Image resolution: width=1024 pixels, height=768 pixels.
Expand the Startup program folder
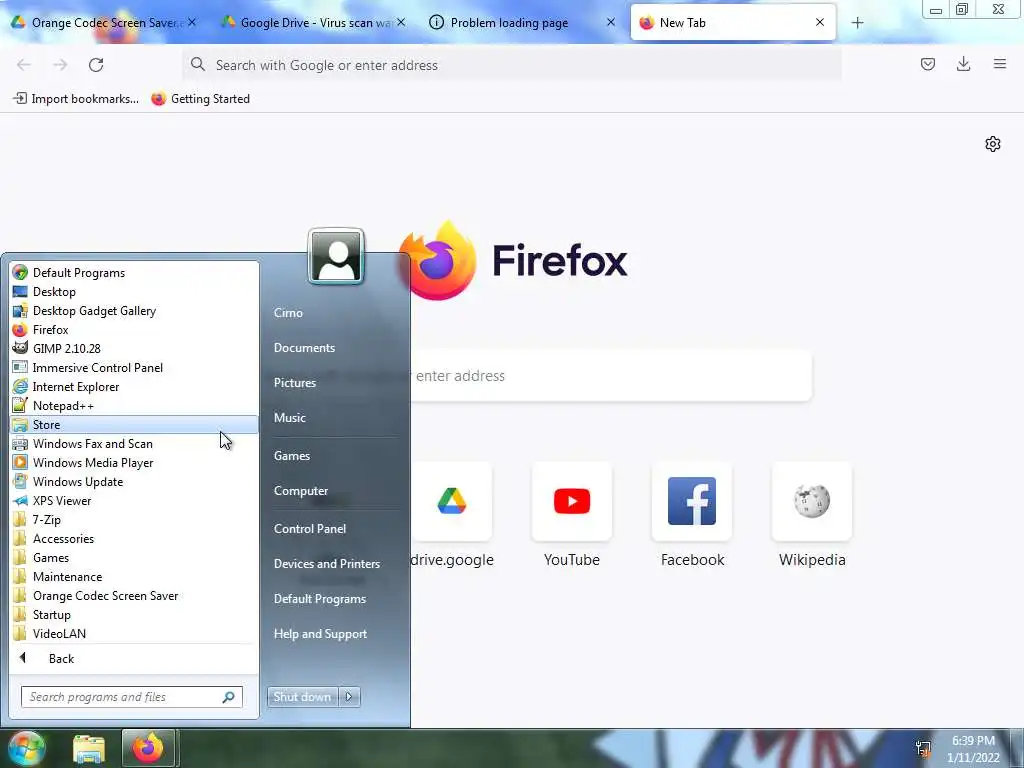(134, 615)
